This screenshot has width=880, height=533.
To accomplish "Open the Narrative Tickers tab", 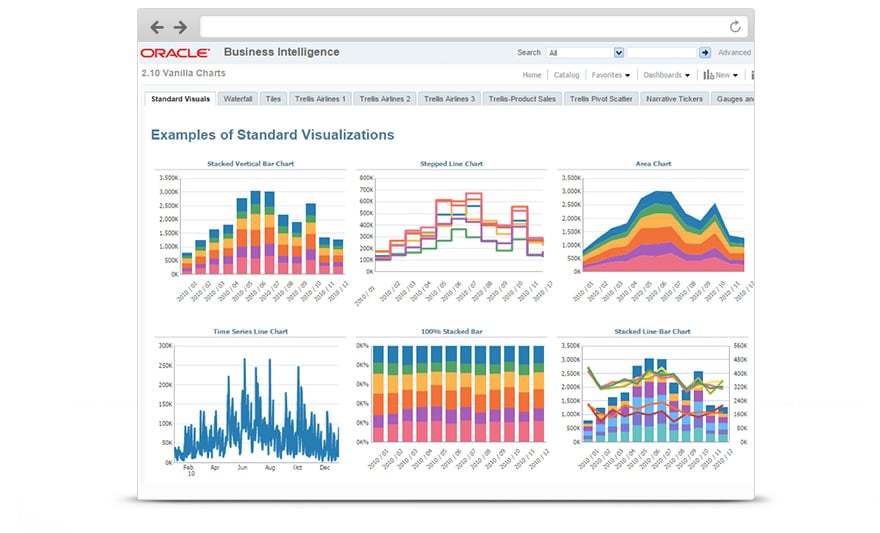I will click(x=675, y=99).
